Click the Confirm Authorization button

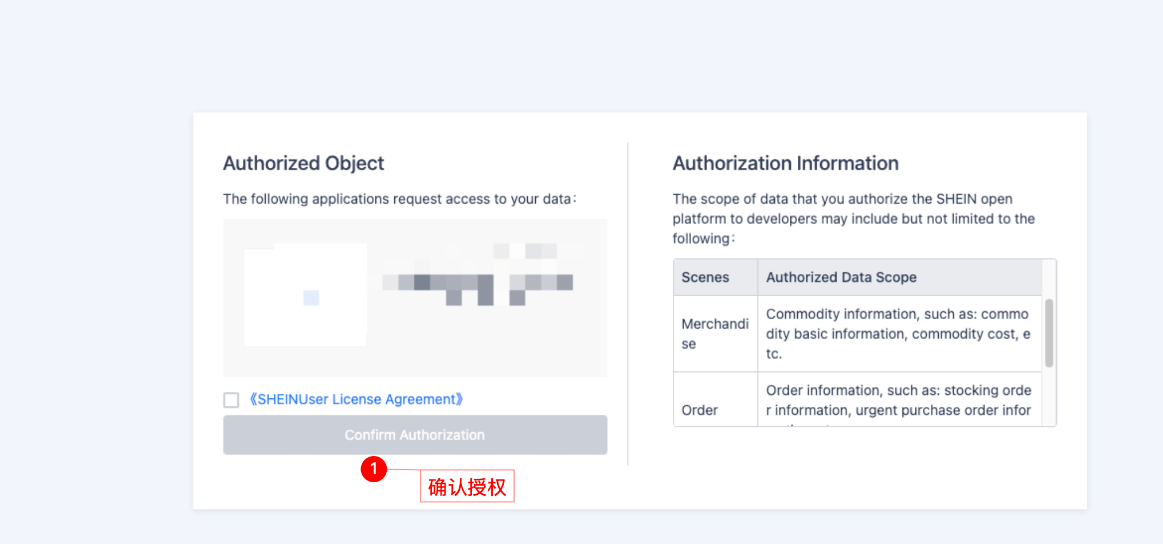[414, 435]
